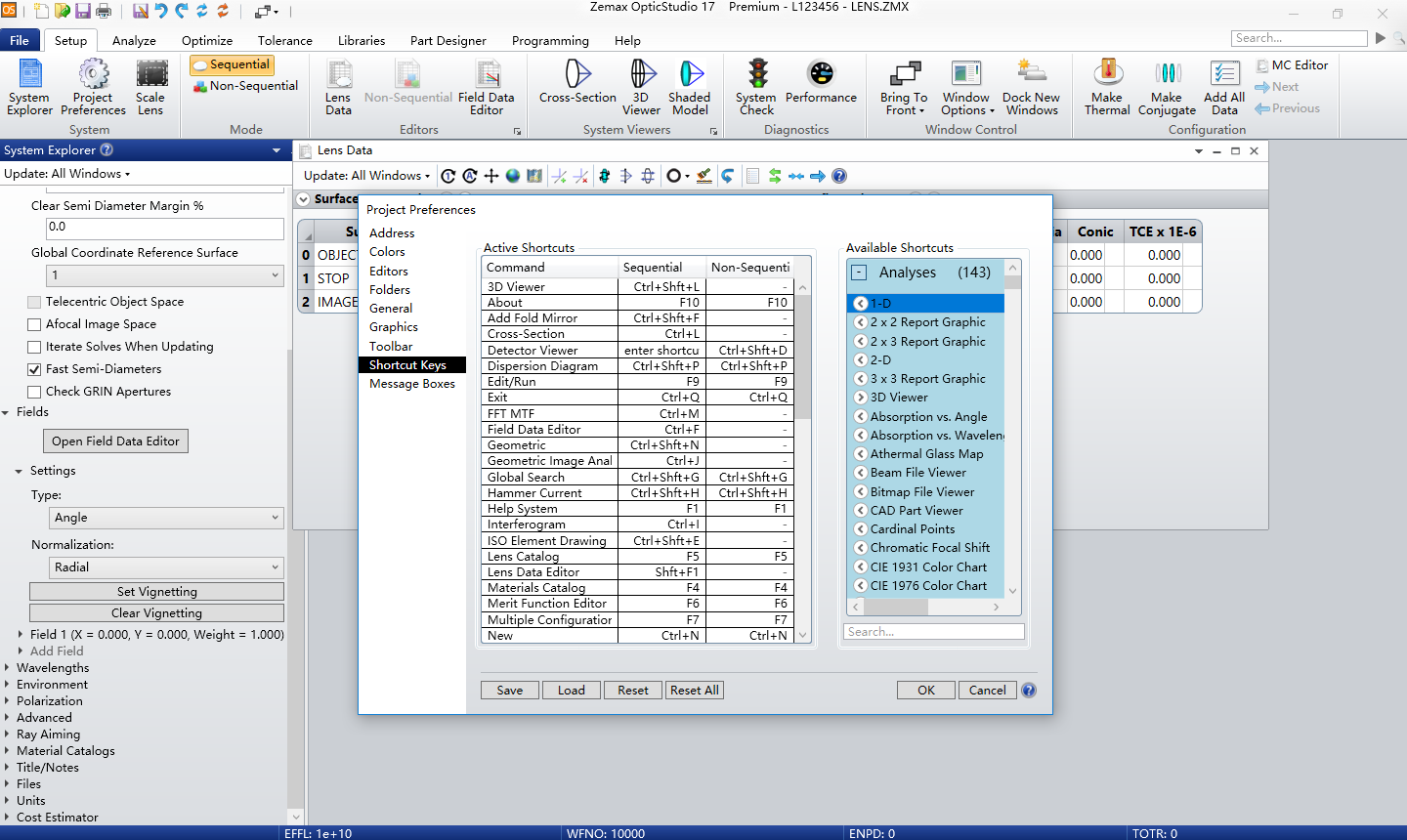Image resolution: width=1407 pixels, height=840 pixels.
Task: Click the paintbrush icon in Lens Data toolbar
Action: pos(703,176)
